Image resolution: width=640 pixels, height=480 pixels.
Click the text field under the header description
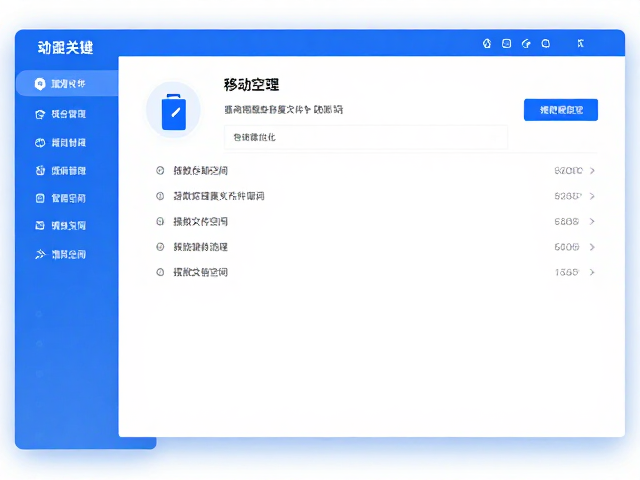pyautogui.click(x=366, y=137)
